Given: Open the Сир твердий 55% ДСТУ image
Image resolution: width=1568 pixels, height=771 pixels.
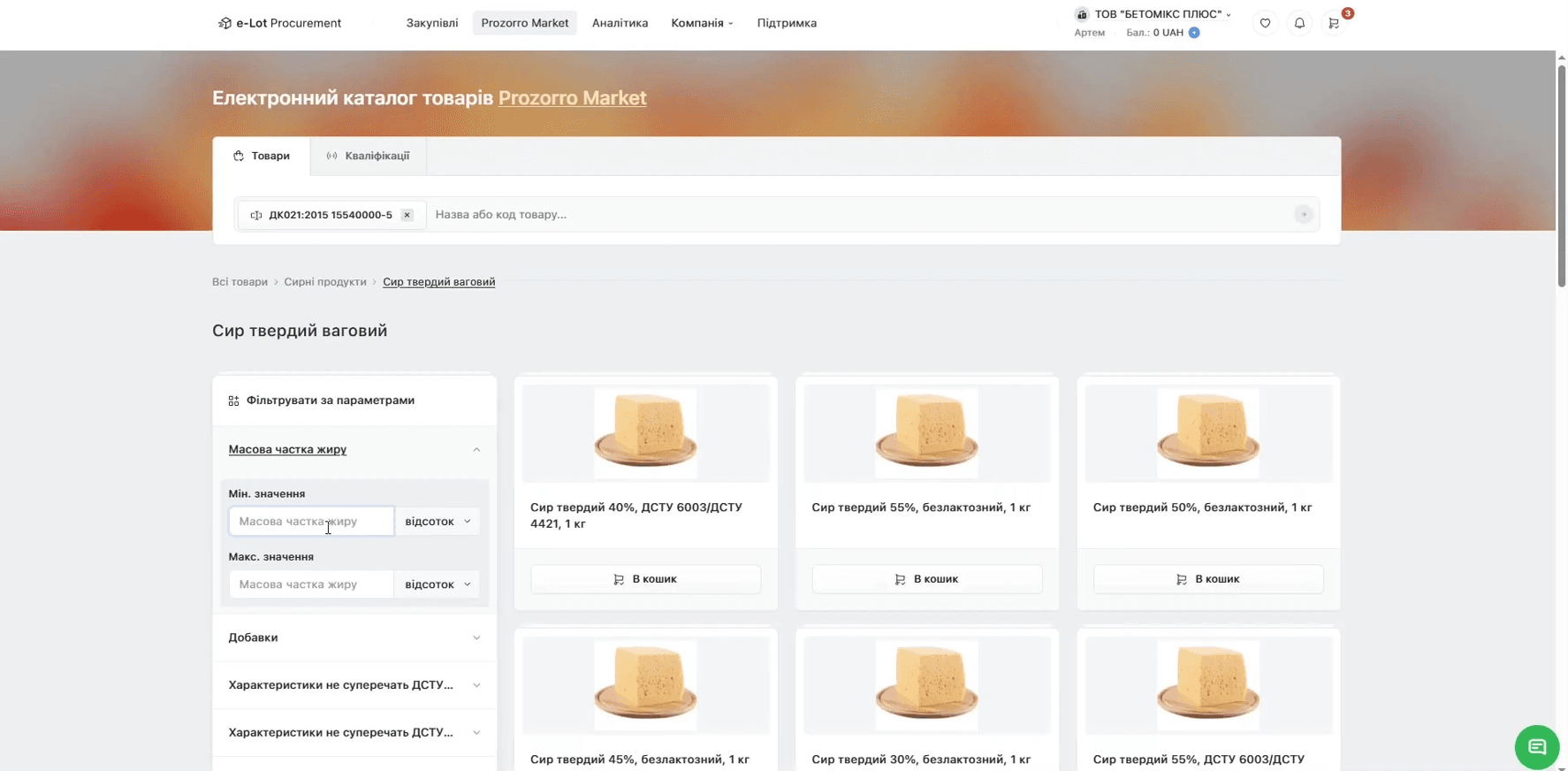Looking at the screenshot, I should pyautogui.click(x=1208, y=685).
